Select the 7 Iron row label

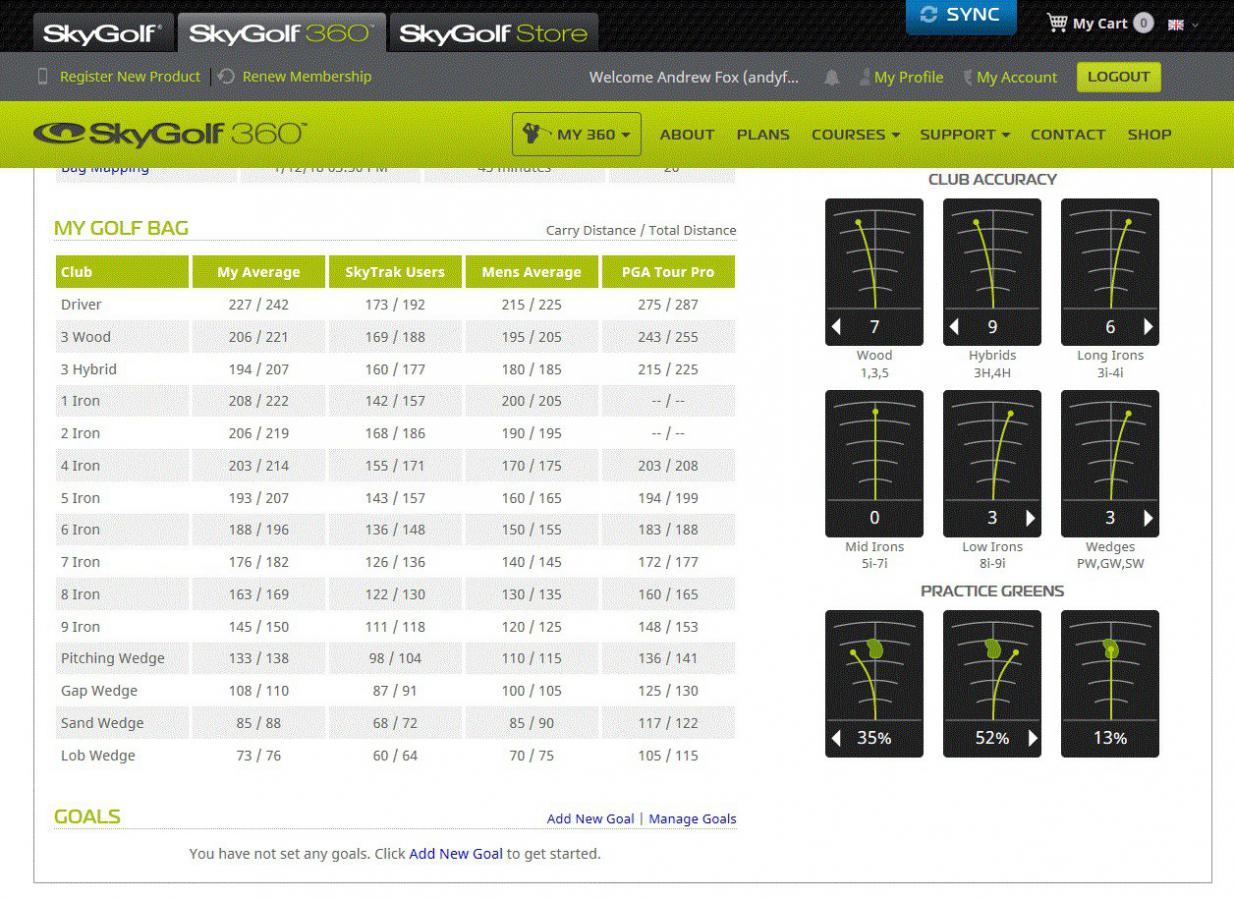(80, 562)
